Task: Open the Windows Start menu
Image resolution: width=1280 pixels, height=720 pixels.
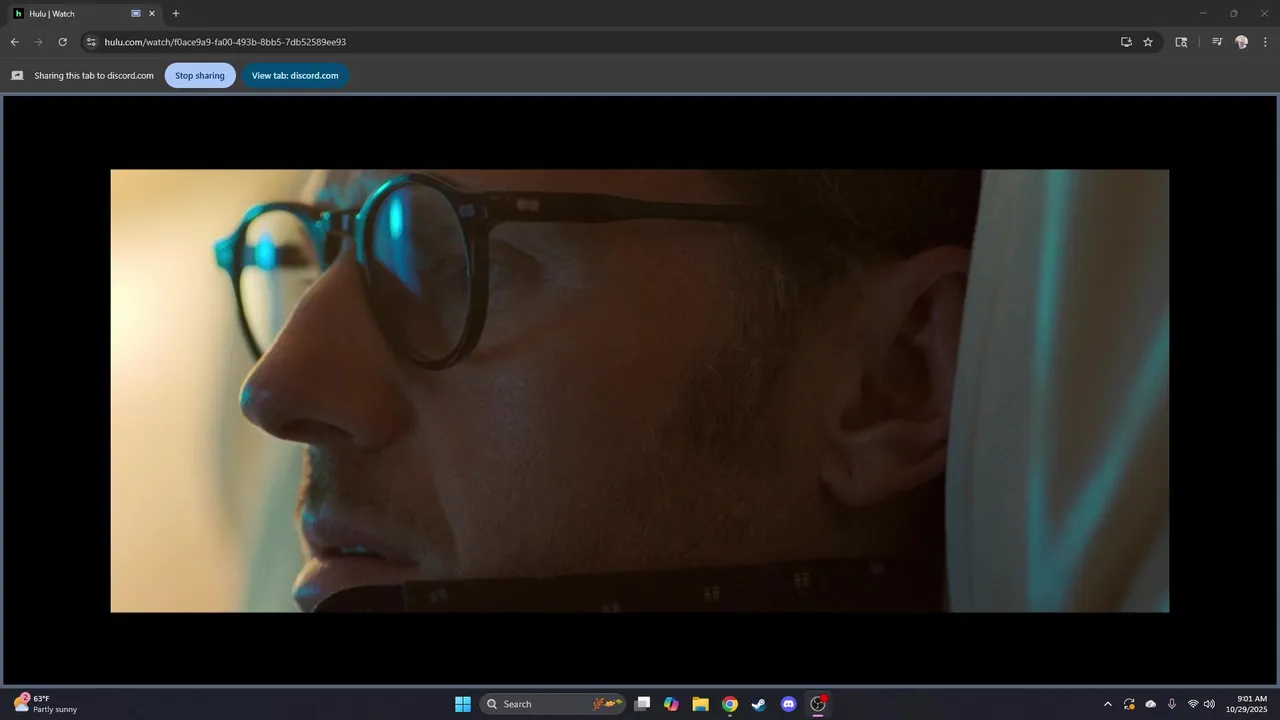Action: tap(463, 704)
